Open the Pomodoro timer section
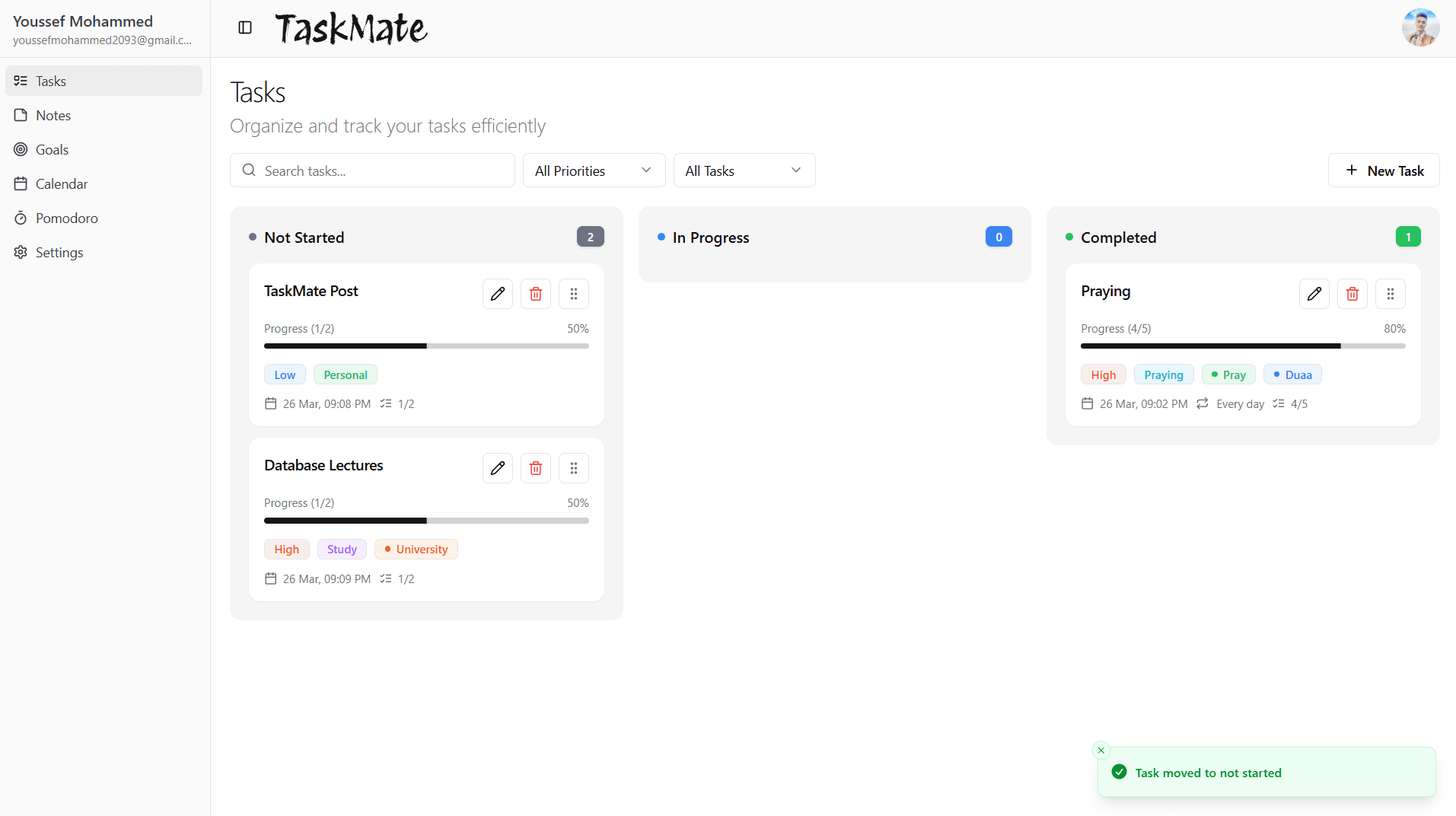 (x=66, y=218)
